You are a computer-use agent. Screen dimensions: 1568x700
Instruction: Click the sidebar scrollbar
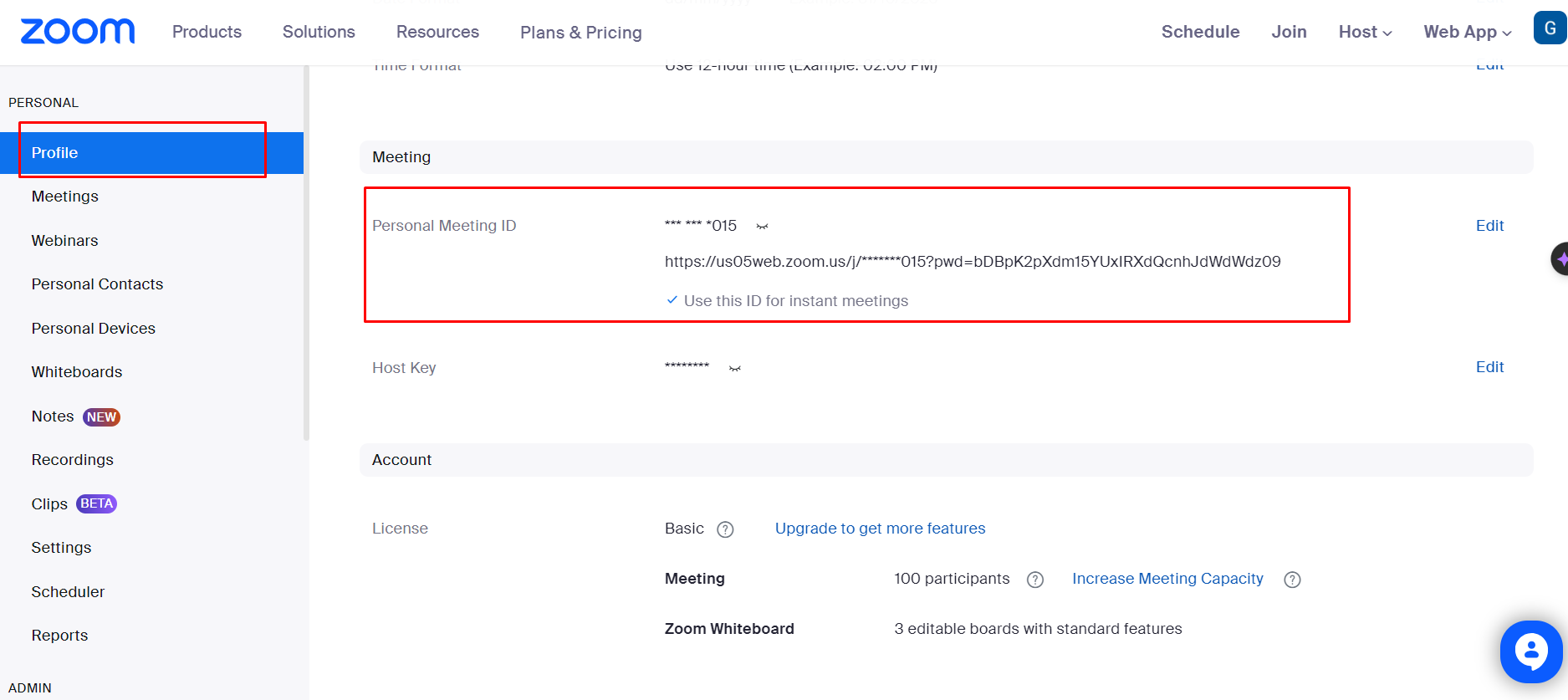tap(306, 251)
